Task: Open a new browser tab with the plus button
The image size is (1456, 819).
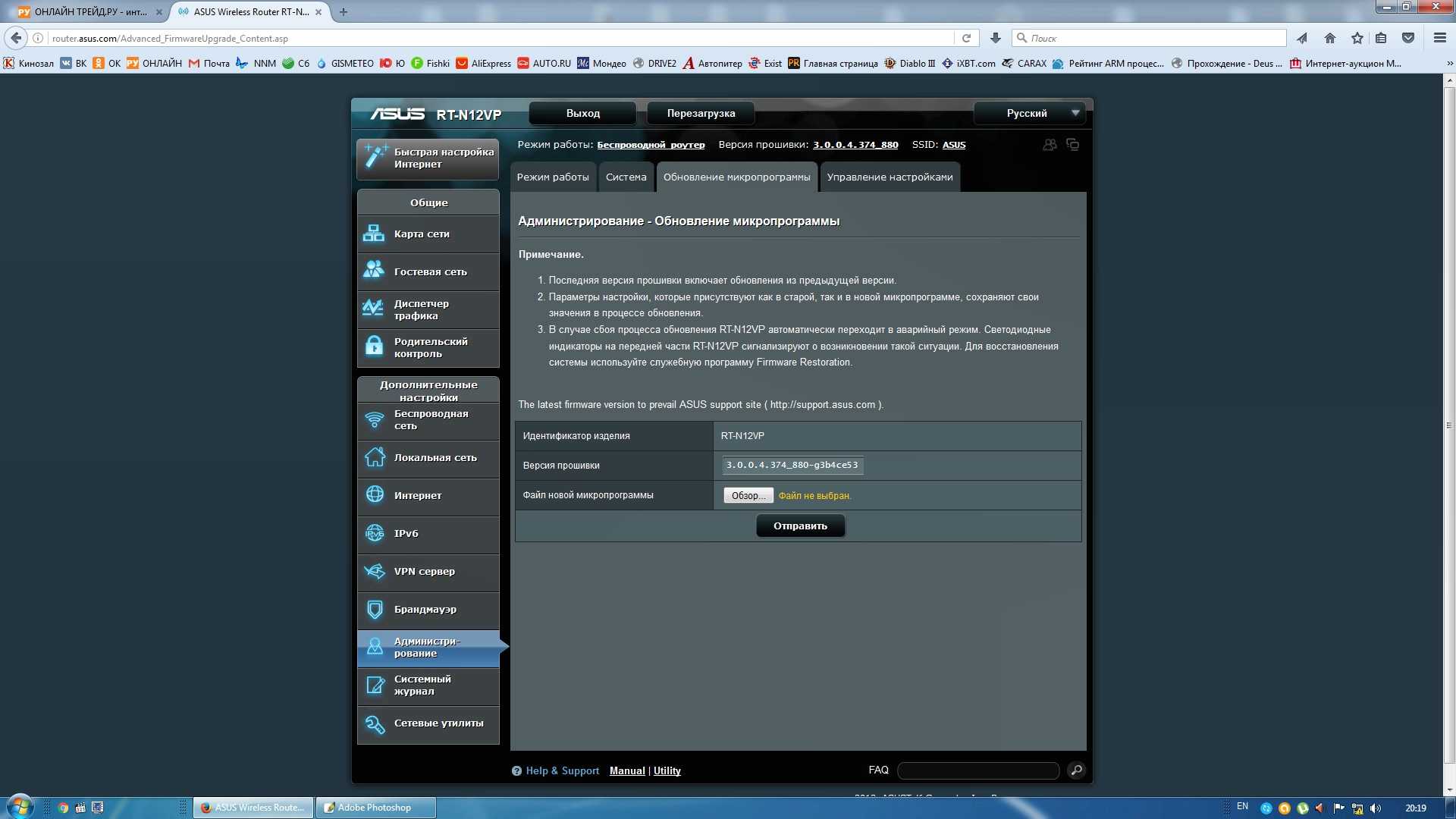Action: (x=344, y=12)
